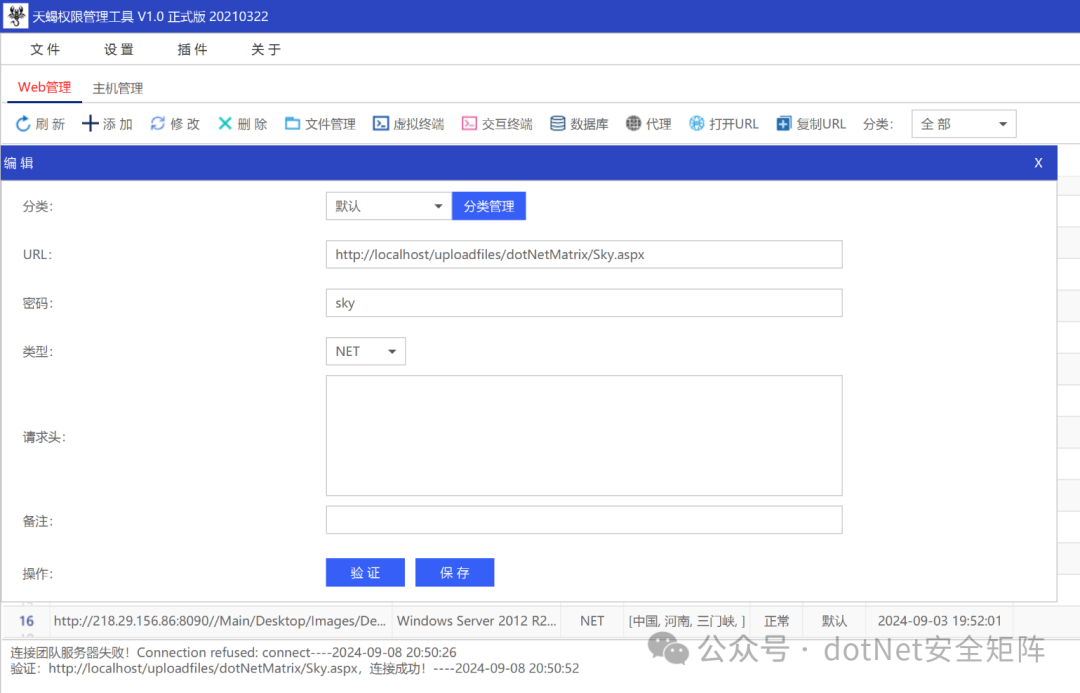Viewport: 1080px width, 693px height.
Task: Open file management (文件管理) folder icon
Action: (x=292, y=124)
